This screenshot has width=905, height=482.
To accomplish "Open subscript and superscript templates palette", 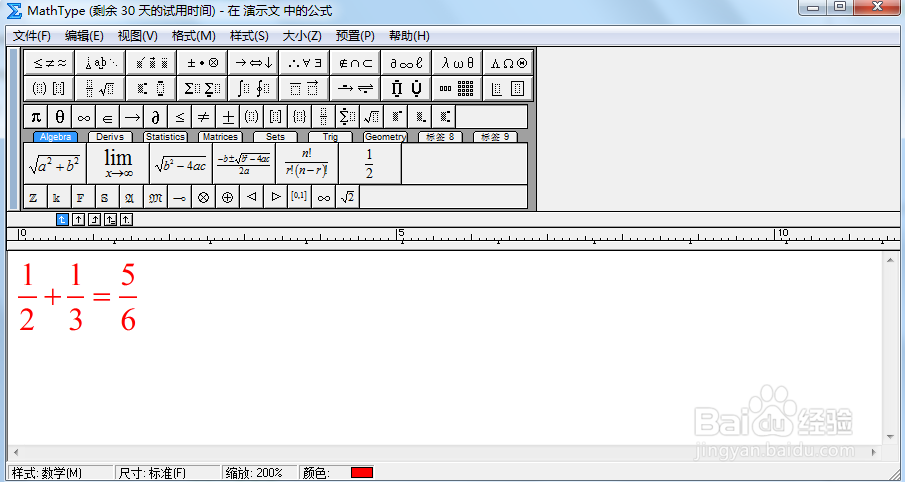I will click(x=151, y=88).
